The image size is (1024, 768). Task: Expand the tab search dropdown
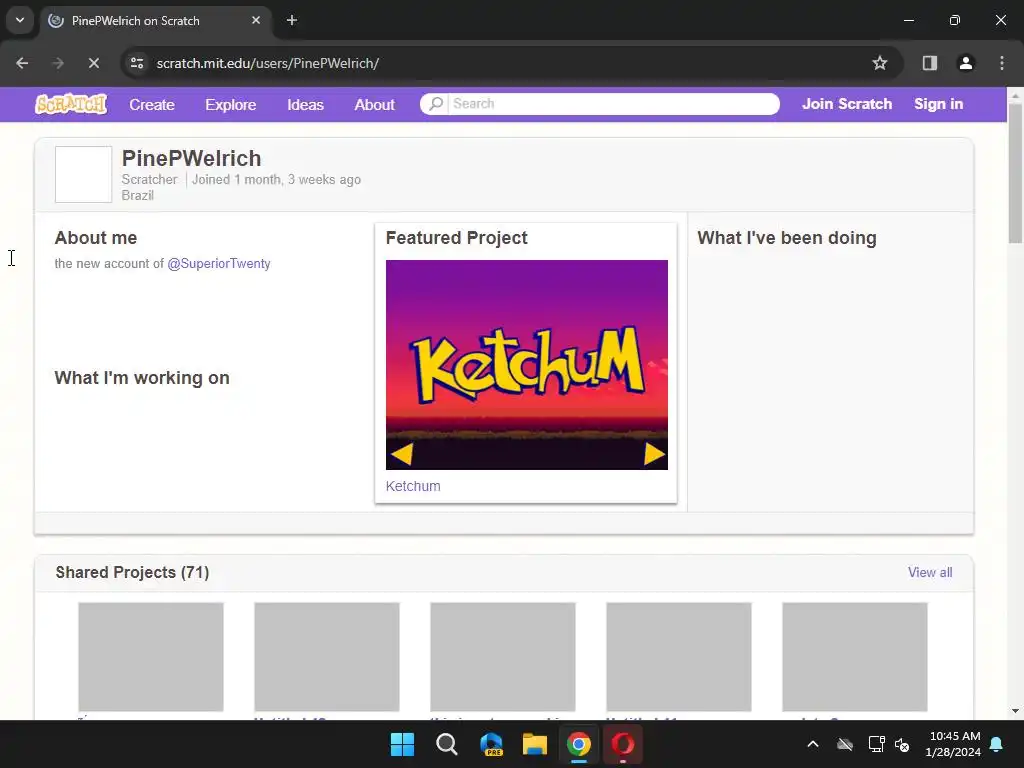[x=20, y=20]
